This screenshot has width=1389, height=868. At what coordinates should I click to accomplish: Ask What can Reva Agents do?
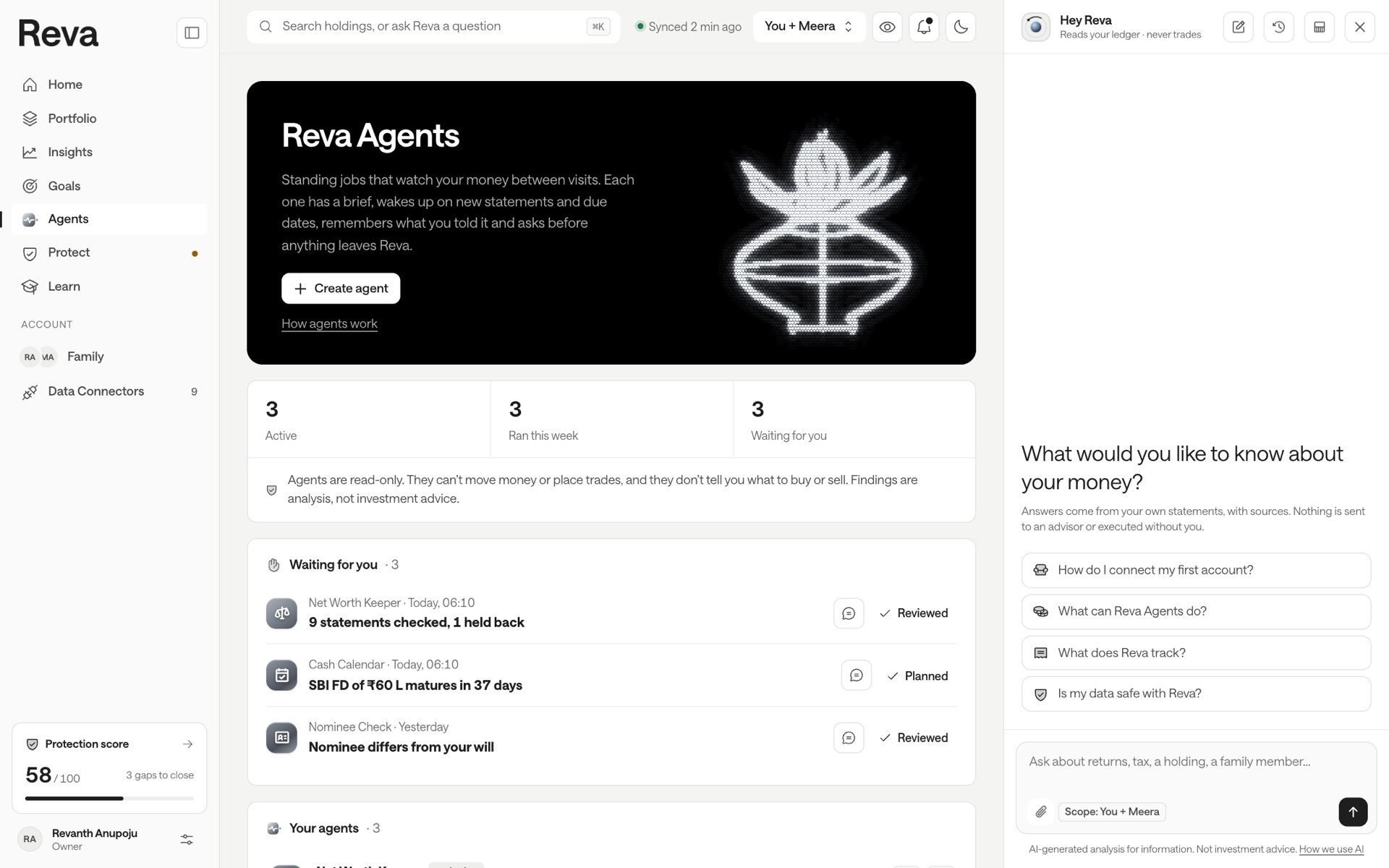click(1196, 611)
